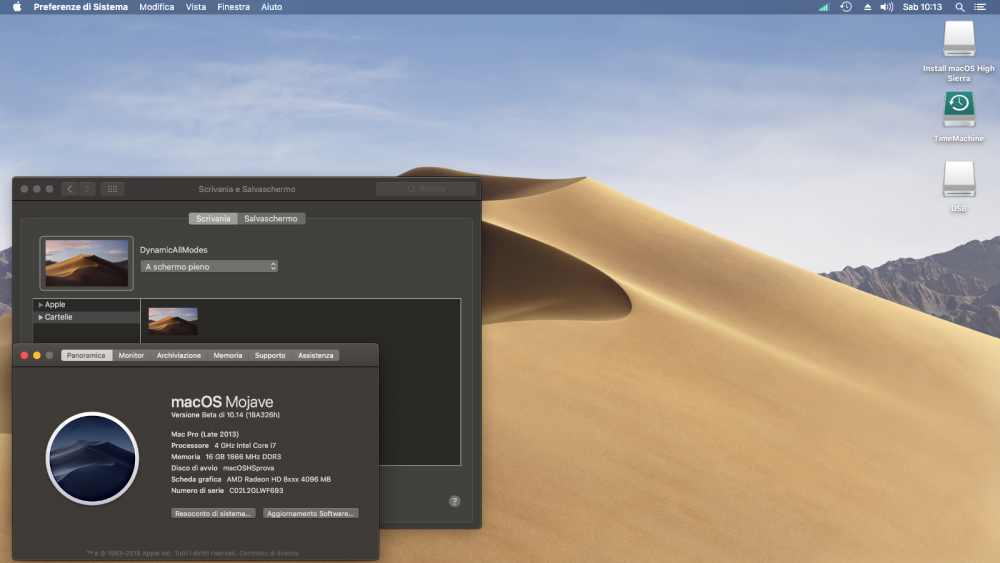Click Aggiornamento Software button
Image resolution: width=1000 pixels, height=563 pixels.
click(x=311, y=513)
